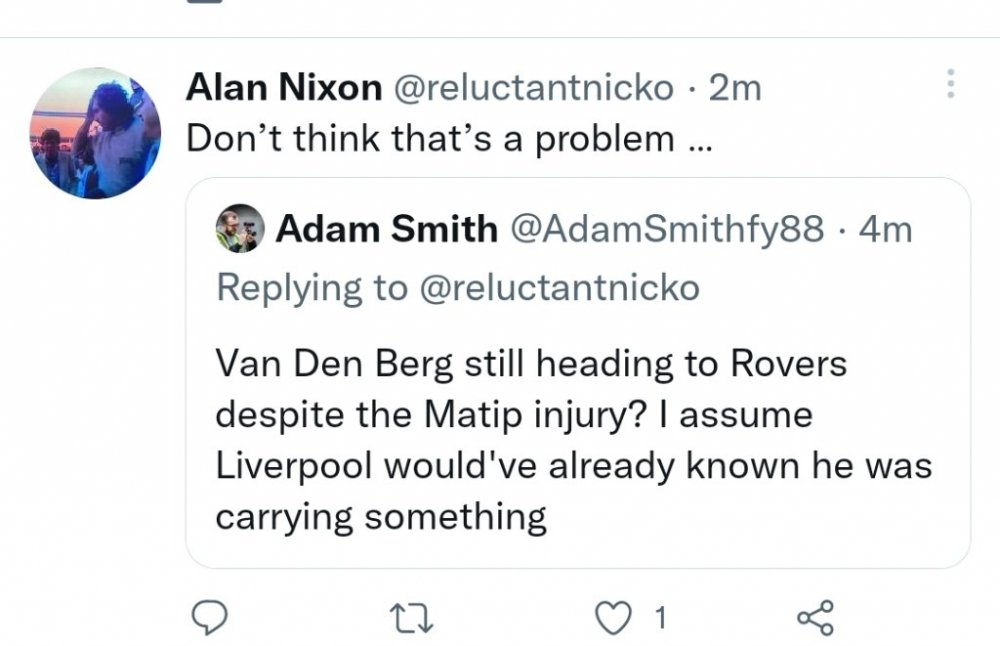Viewport: 1000px width, 646px height.
Task: Click Adam Smith's small avatar in quote
Action: [x=239, y=230]
